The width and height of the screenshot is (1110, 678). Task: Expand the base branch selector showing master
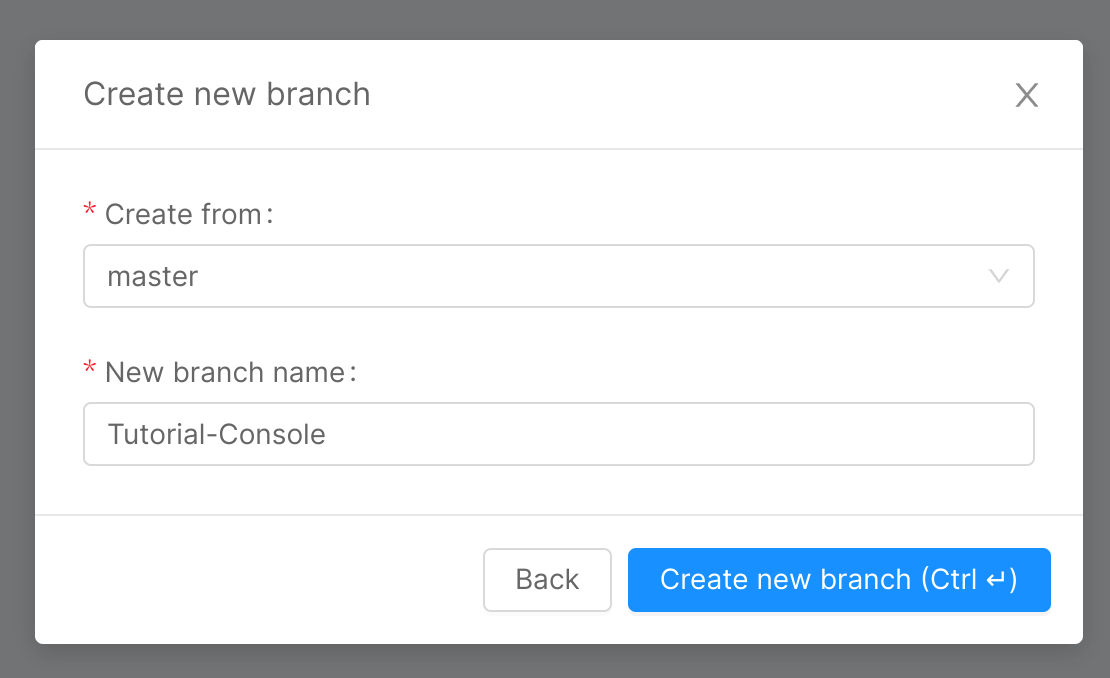coord(558,276)
